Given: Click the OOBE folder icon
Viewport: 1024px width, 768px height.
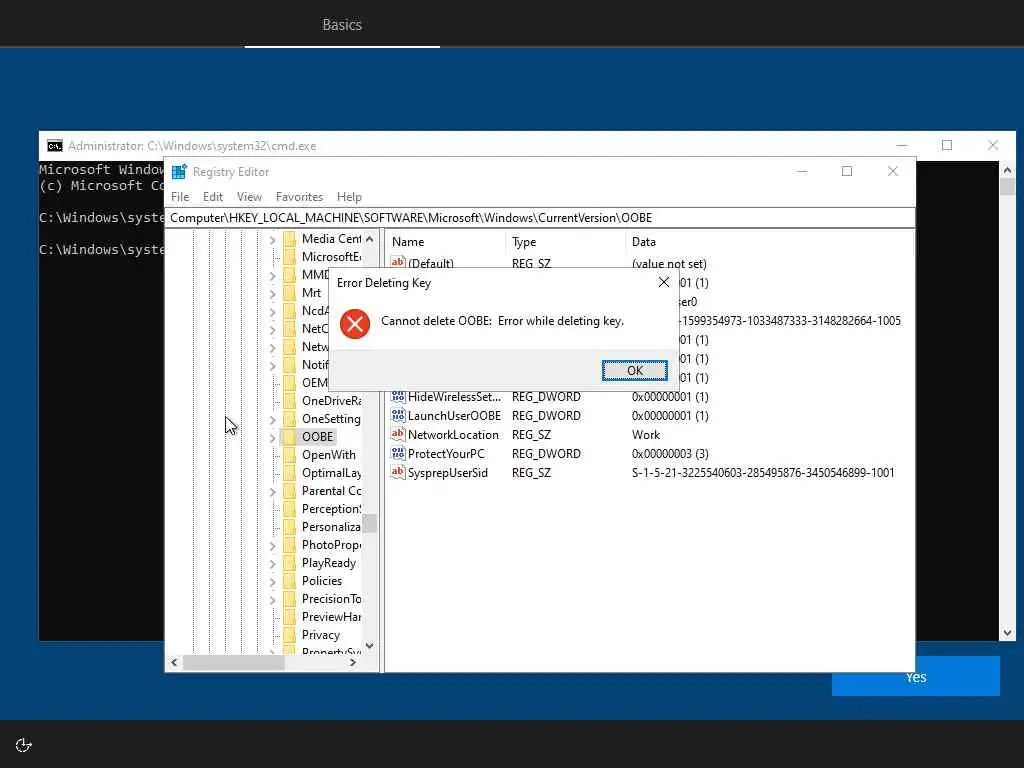Looking at the screenshot, I should click(289, 437).
